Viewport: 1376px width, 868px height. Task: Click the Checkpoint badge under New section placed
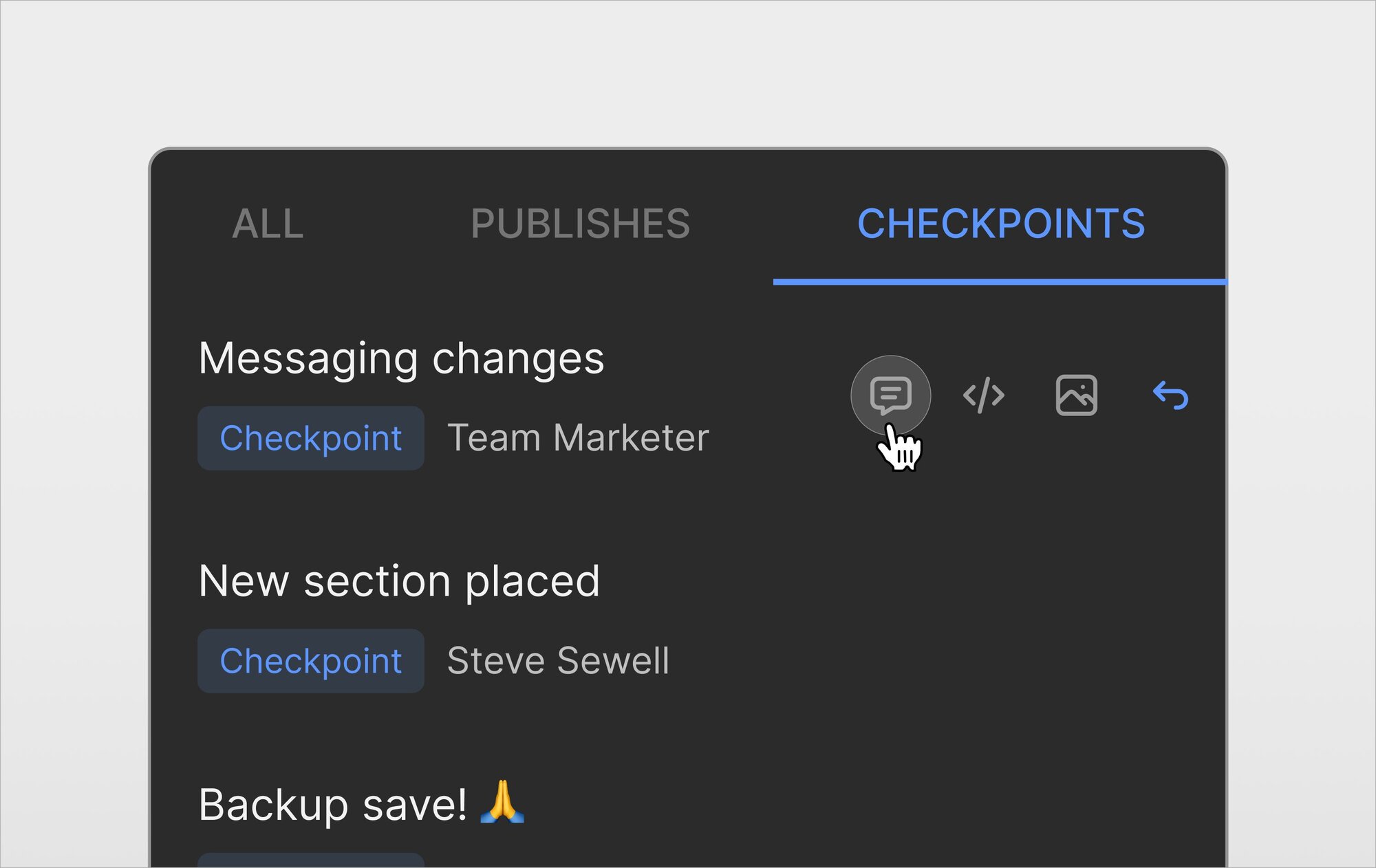click(x=311, y=661)
